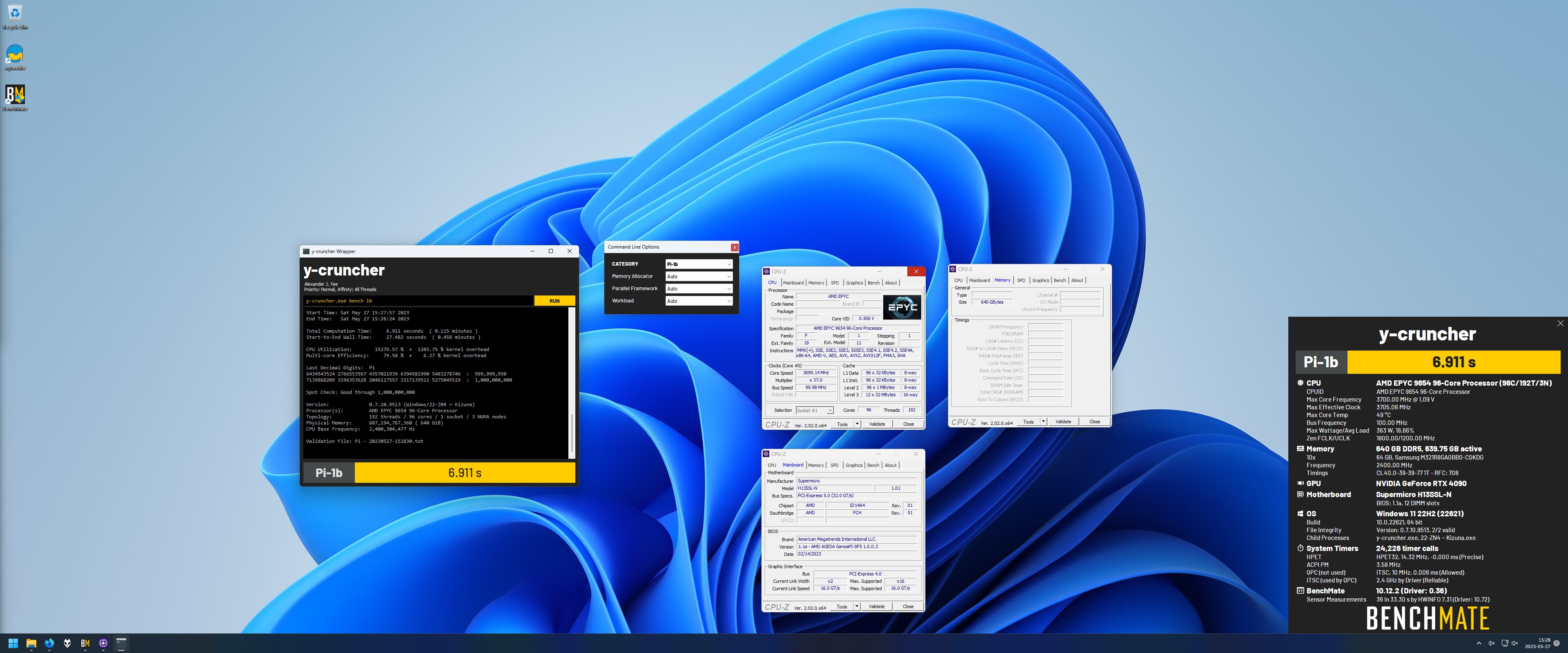Switch to SPD tab in CPU-Z CPU window

835,283
